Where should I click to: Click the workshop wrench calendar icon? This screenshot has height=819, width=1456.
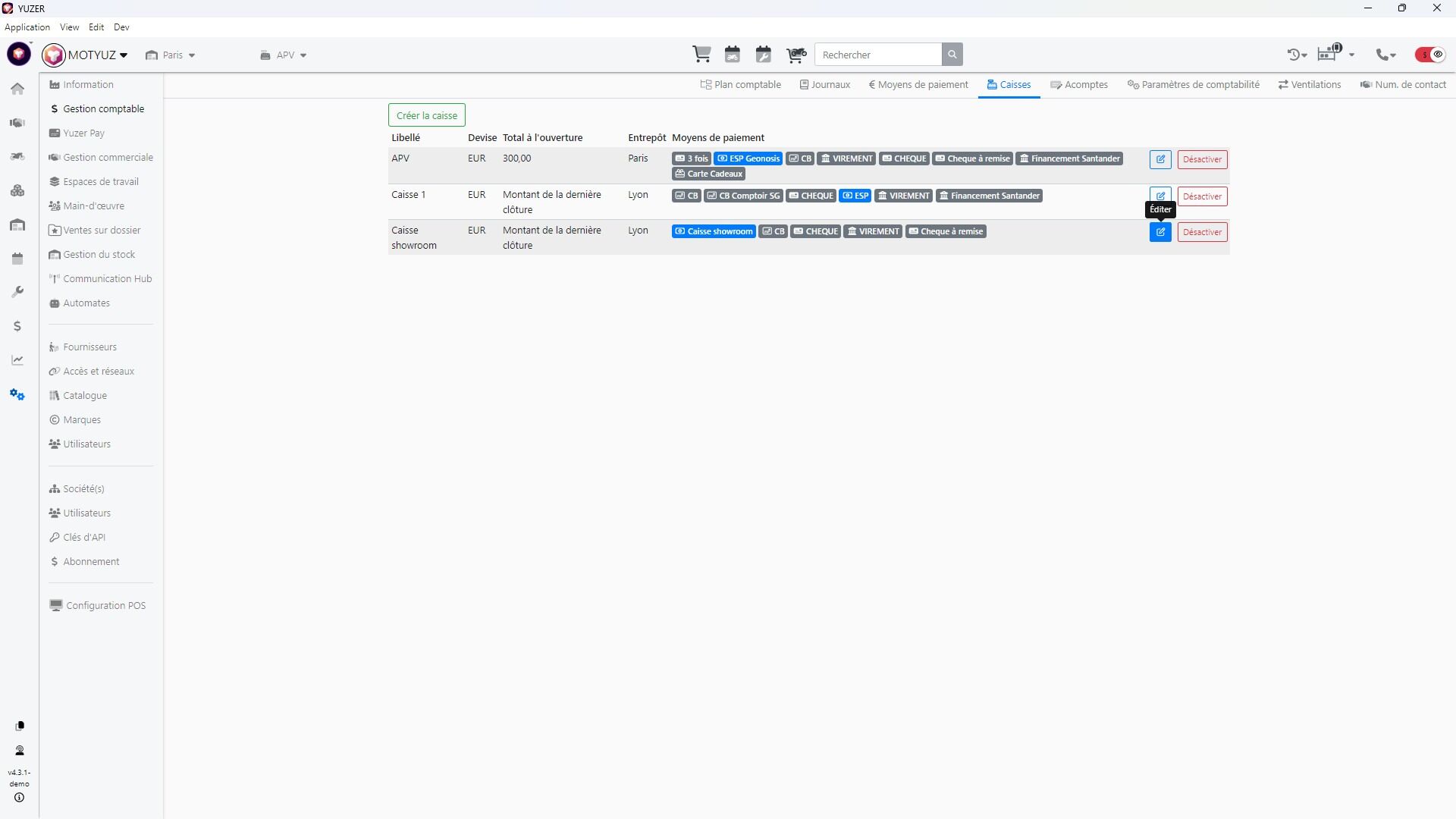tap(764, 55)
